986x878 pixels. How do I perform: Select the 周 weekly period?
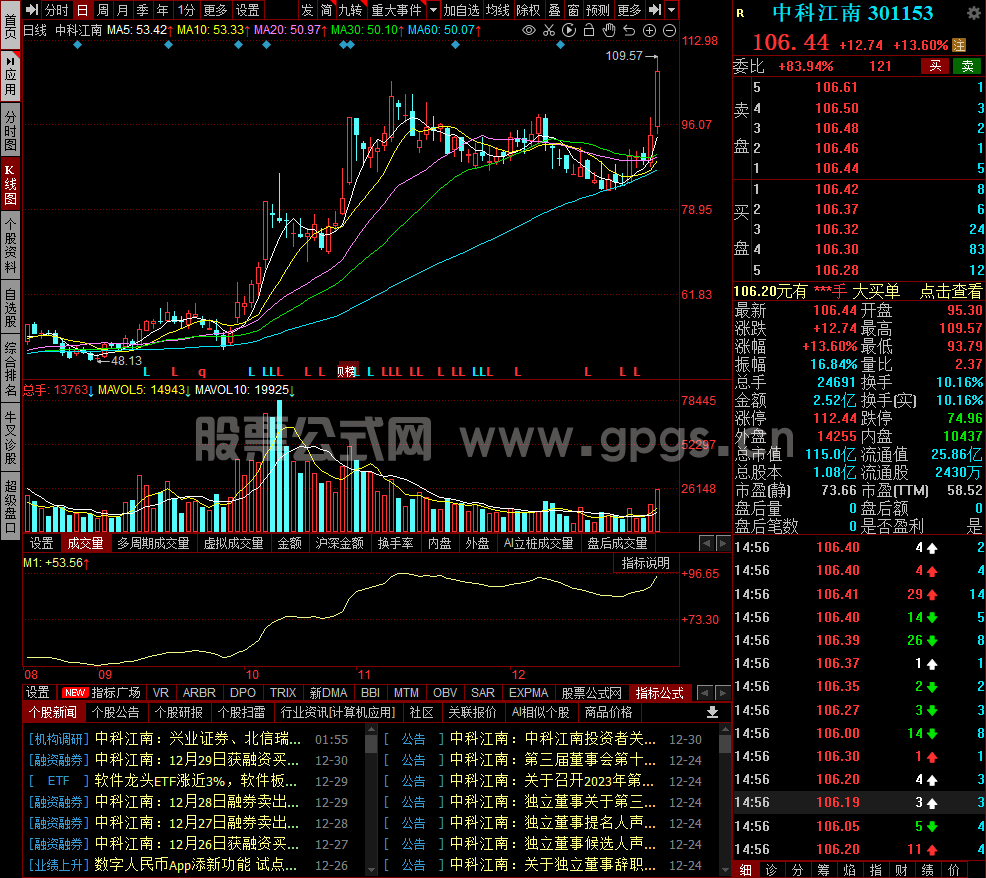pyautogui.click(x=102, y=10)
